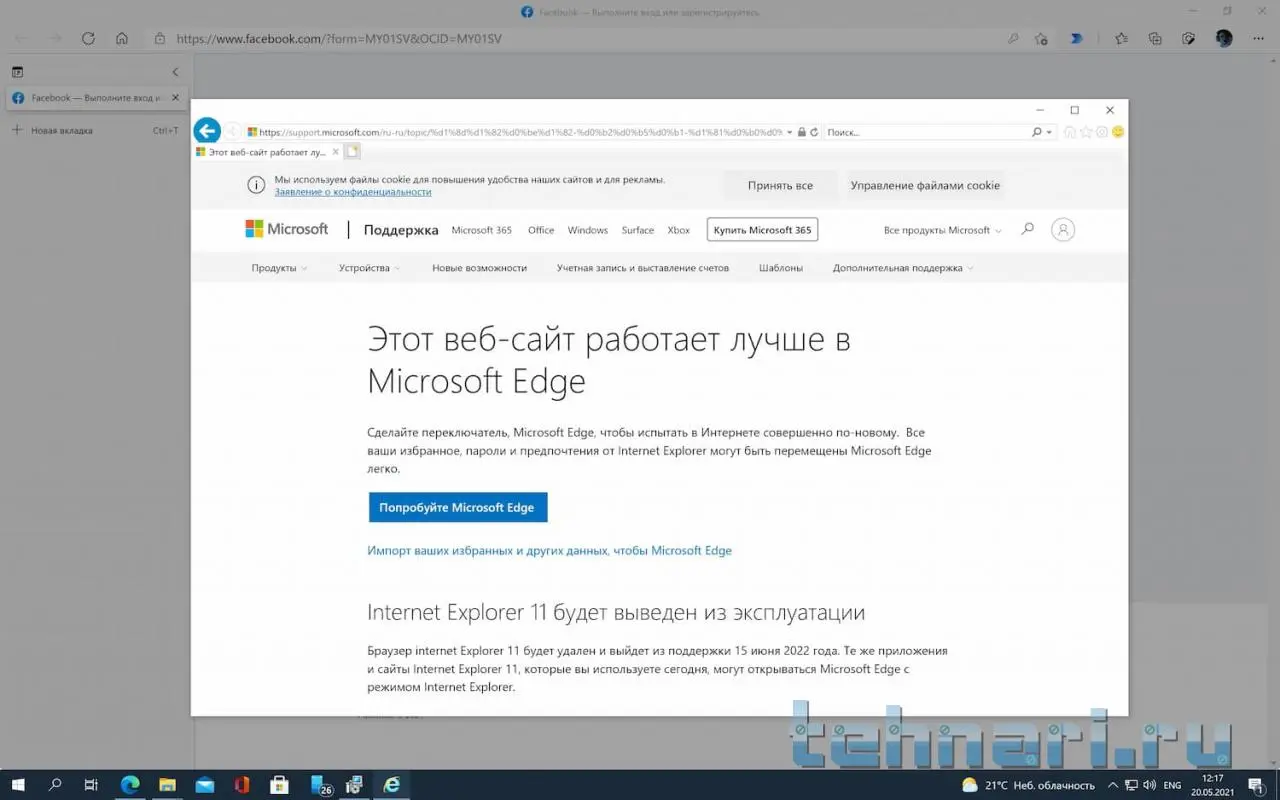Open a new tab in Internet Explorer

pyautogui.click(x=352, y=152)
